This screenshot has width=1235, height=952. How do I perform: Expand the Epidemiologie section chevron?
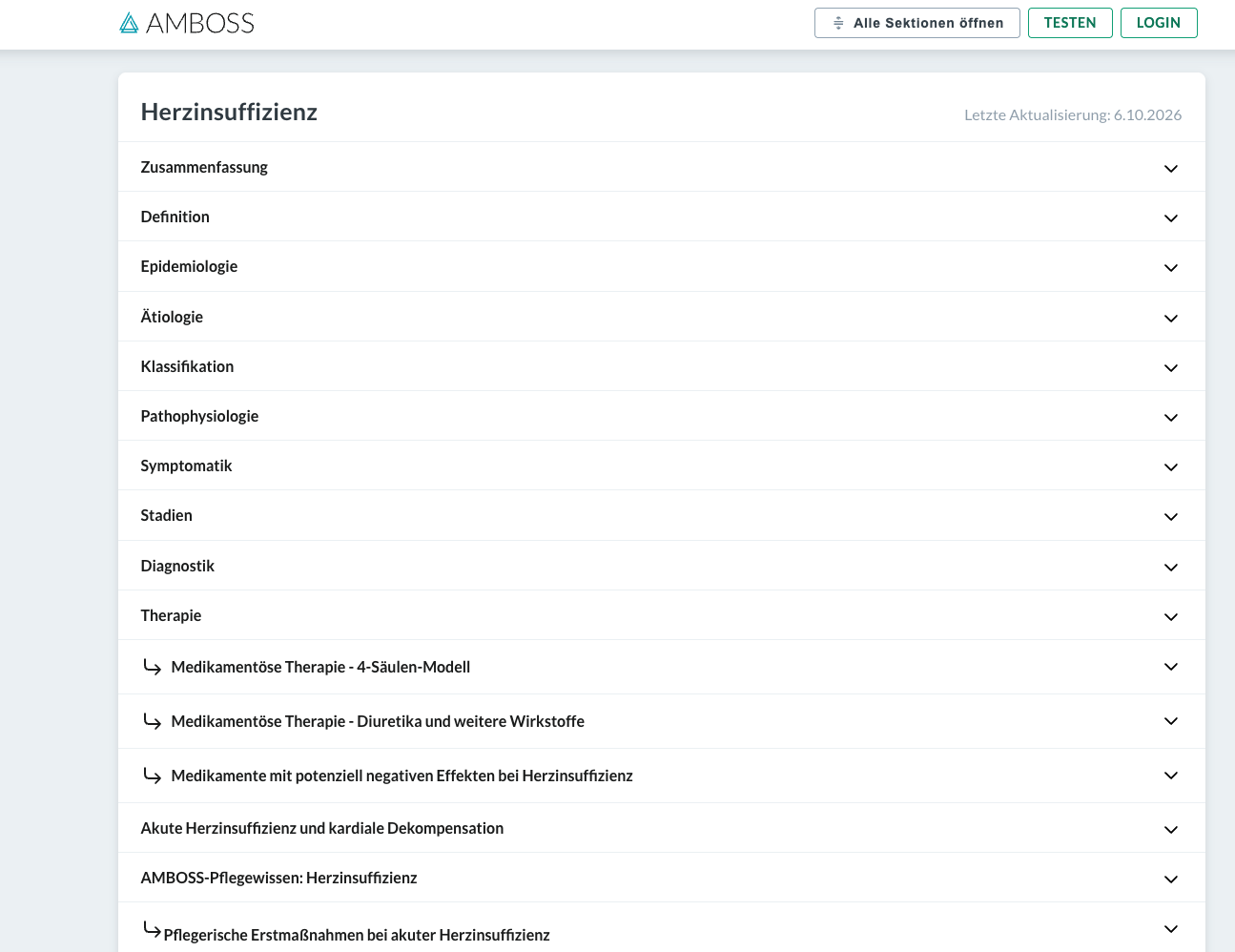[1171, 268]
